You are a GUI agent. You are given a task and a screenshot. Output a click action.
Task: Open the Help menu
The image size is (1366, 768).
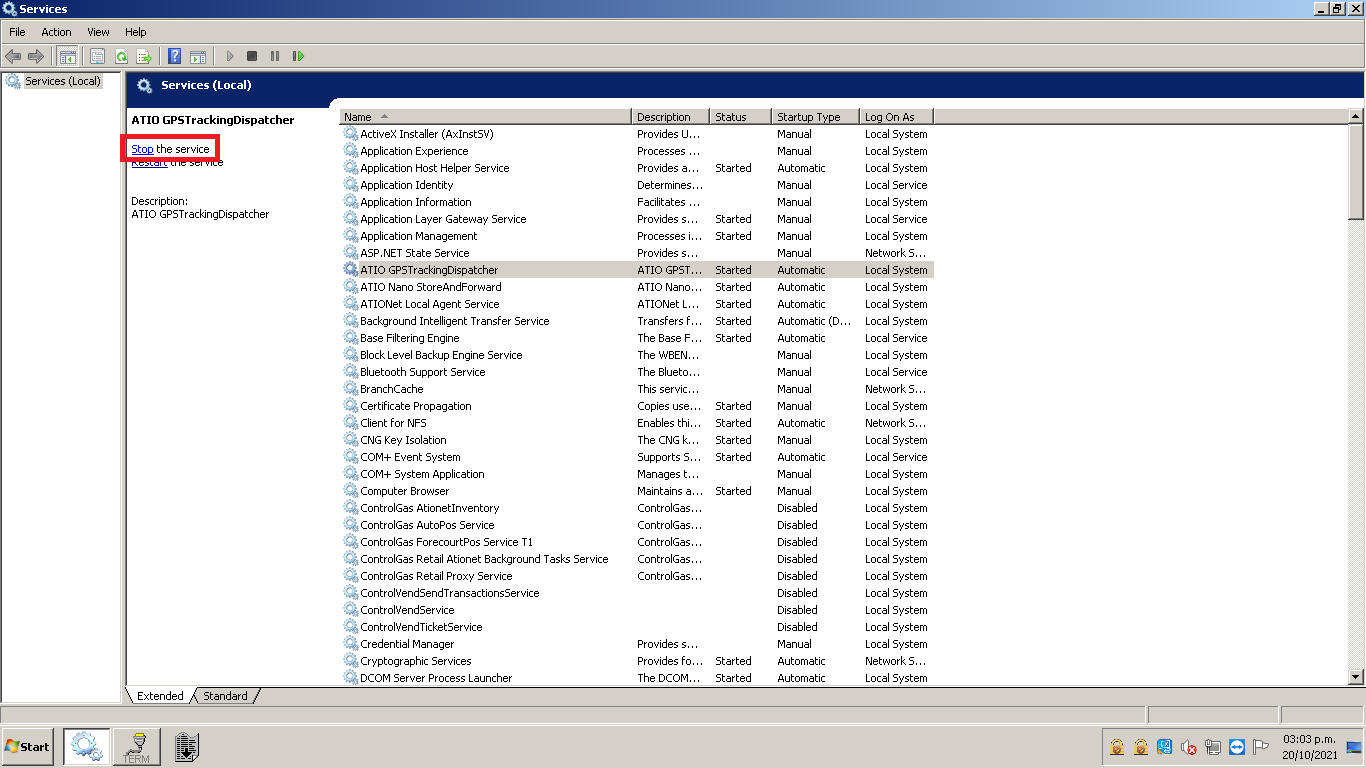click(x=136, y=32)
